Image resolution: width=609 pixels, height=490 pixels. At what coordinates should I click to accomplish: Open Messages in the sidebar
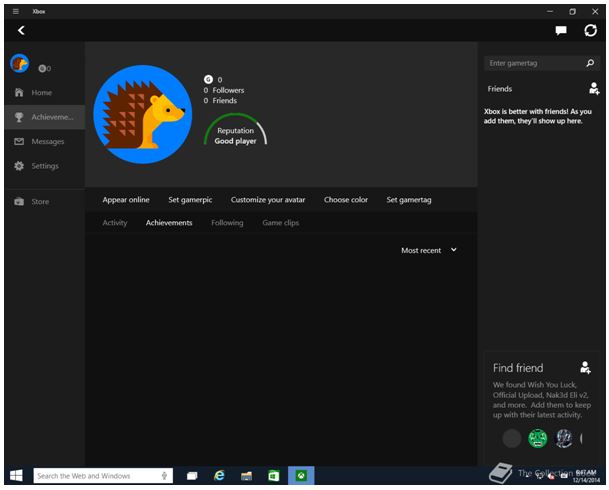[45, 141]
